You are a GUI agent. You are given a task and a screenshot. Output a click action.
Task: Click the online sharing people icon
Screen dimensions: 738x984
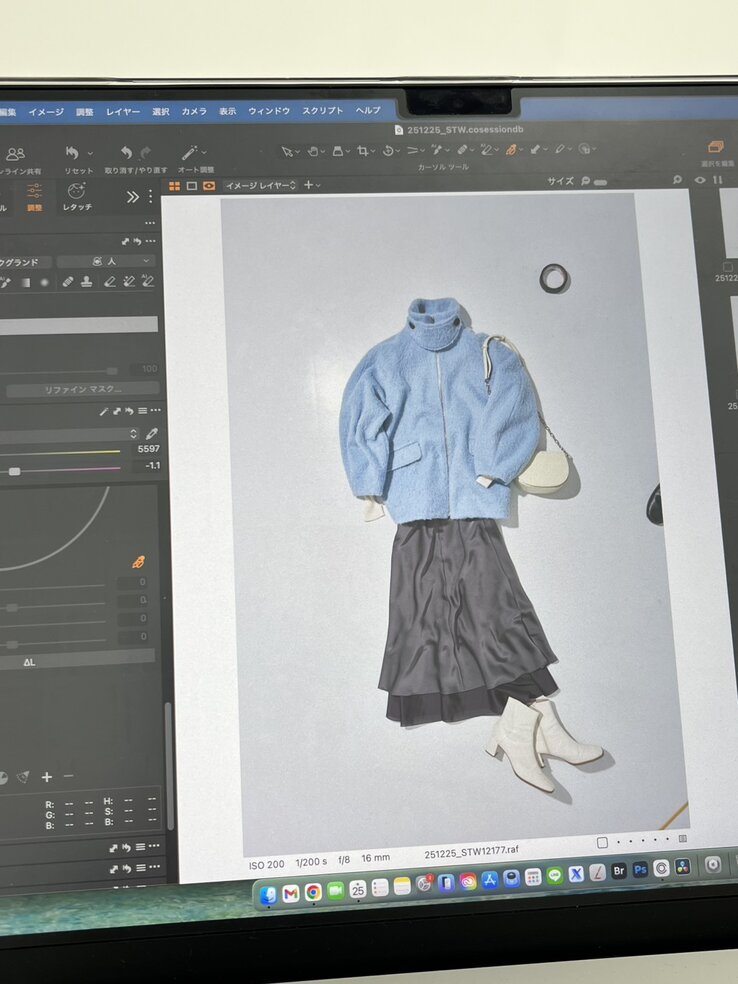pos(16,154)
